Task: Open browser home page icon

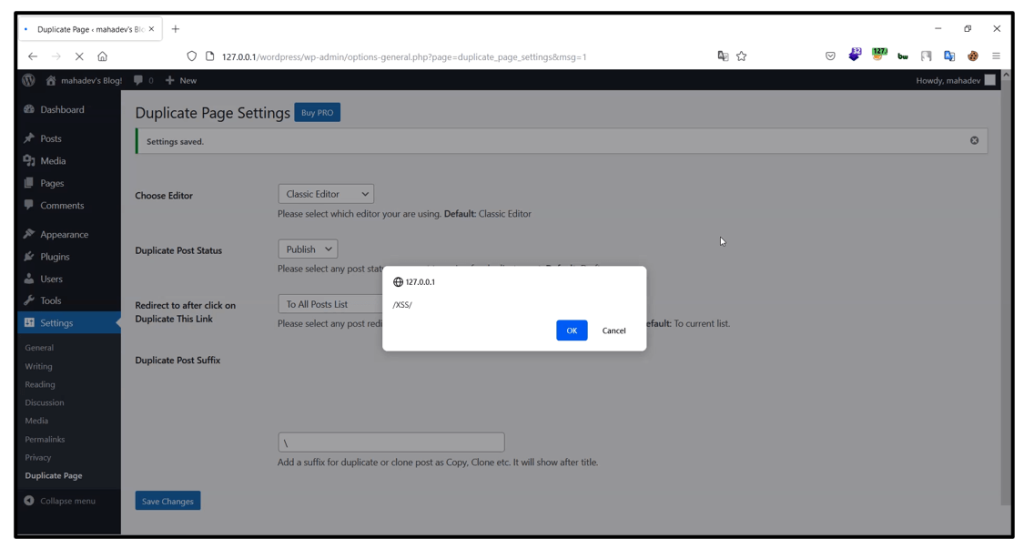Action: tap(103, 57)
